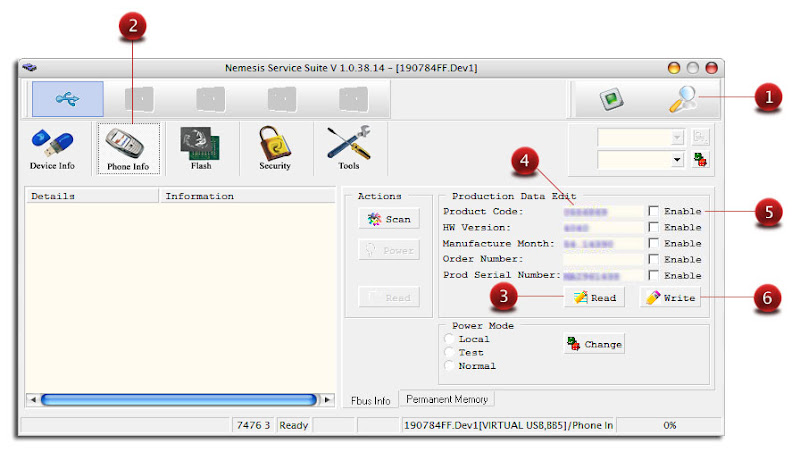The height and width of the screenshot is (452, 800).
Task: Click the second greyed connection slot
Action: point(139,99)
